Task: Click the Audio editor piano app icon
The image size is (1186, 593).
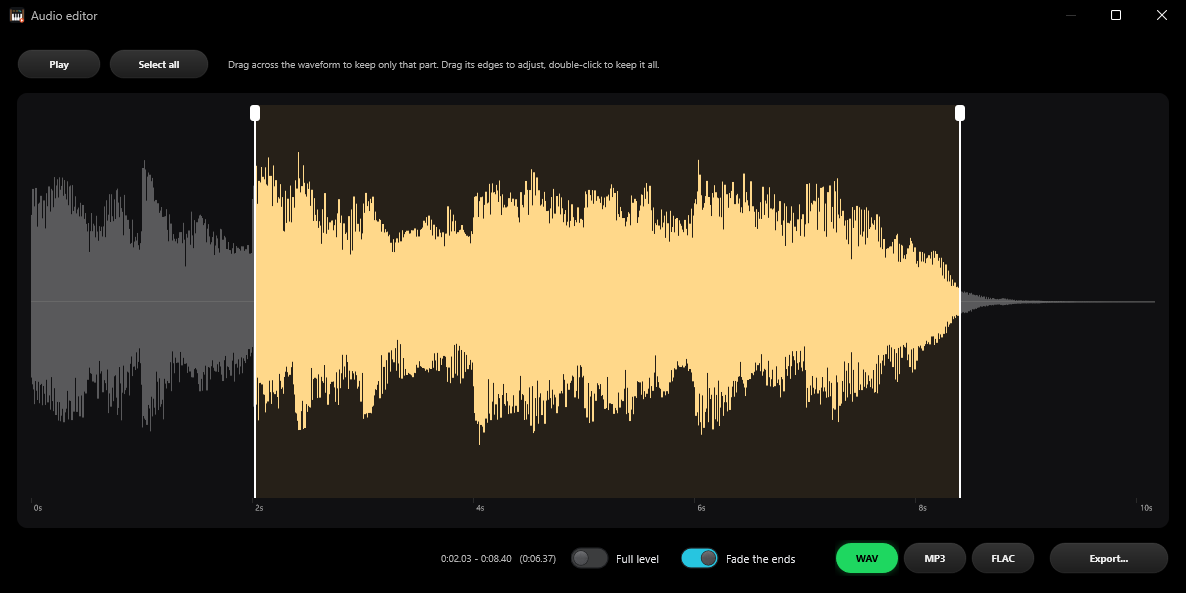Action: (x=17, y=15)
